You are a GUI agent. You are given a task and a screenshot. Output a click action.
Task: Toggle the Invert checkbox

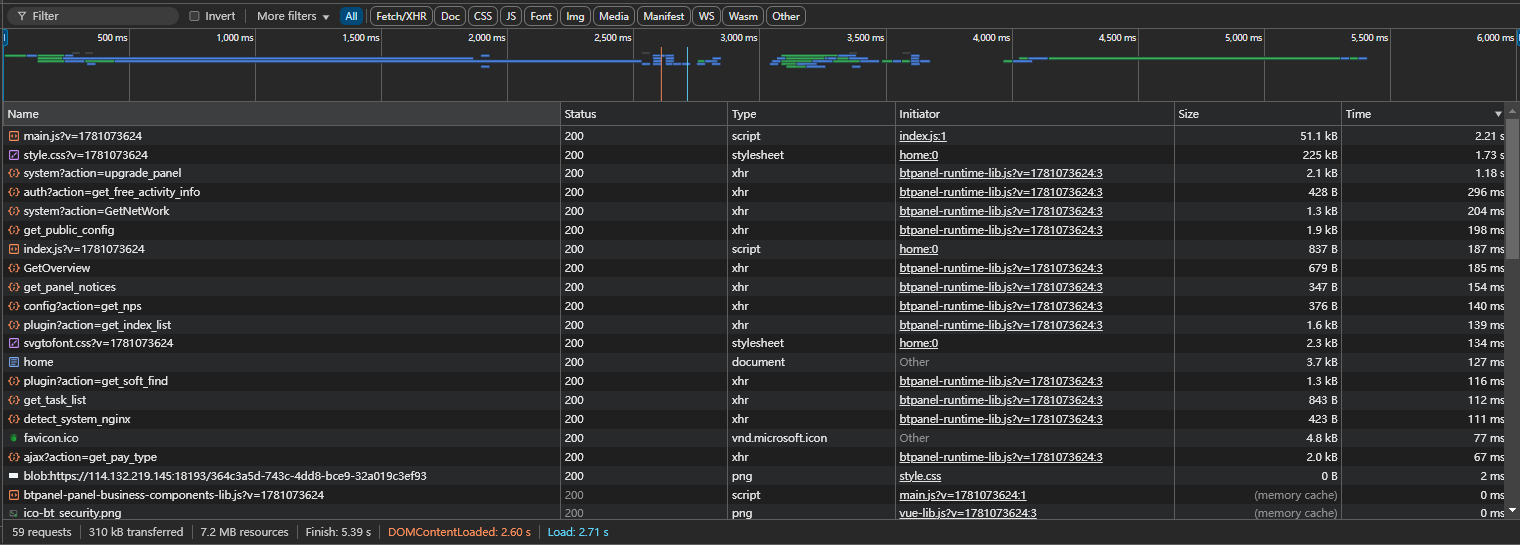(x=194, y=16)
